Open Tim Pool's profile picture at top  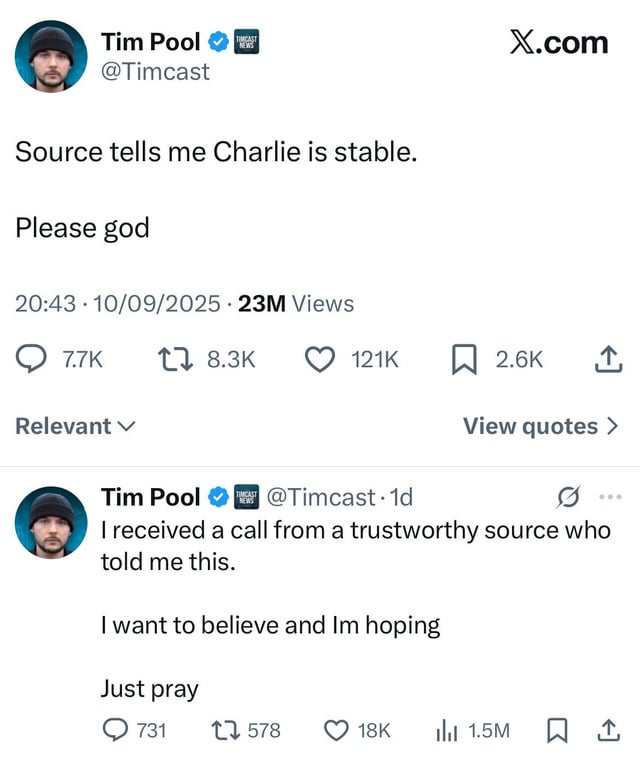[x=52, y=56]
